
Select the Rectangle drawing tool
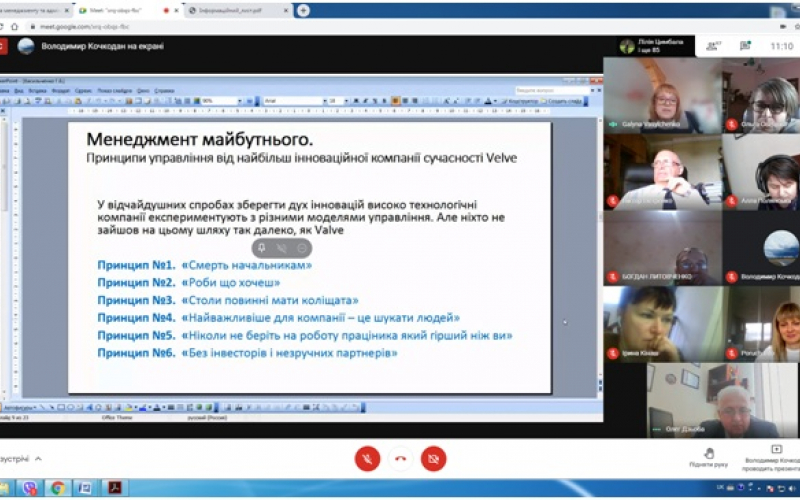[61, 407]
